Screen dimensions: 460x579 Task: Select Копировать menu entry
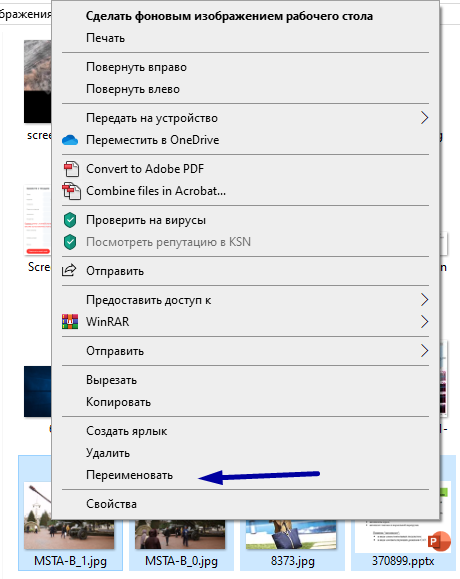click(x=118, y=402)
